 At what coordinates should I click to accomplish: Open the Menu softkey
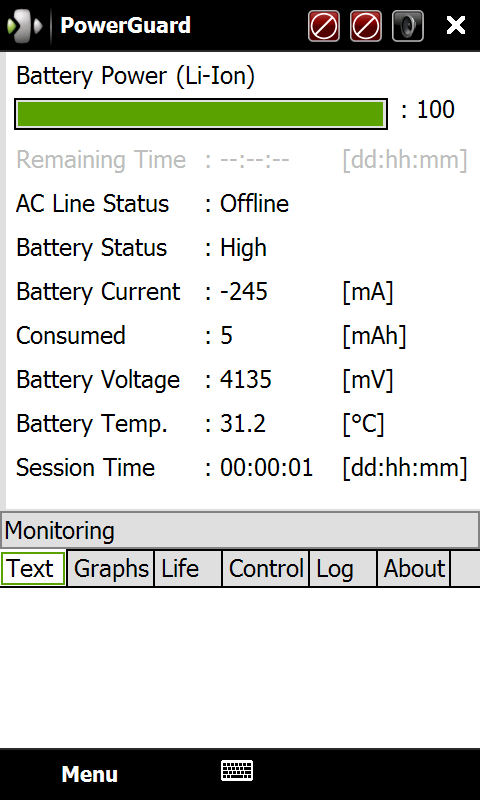[x=90, y=774]
